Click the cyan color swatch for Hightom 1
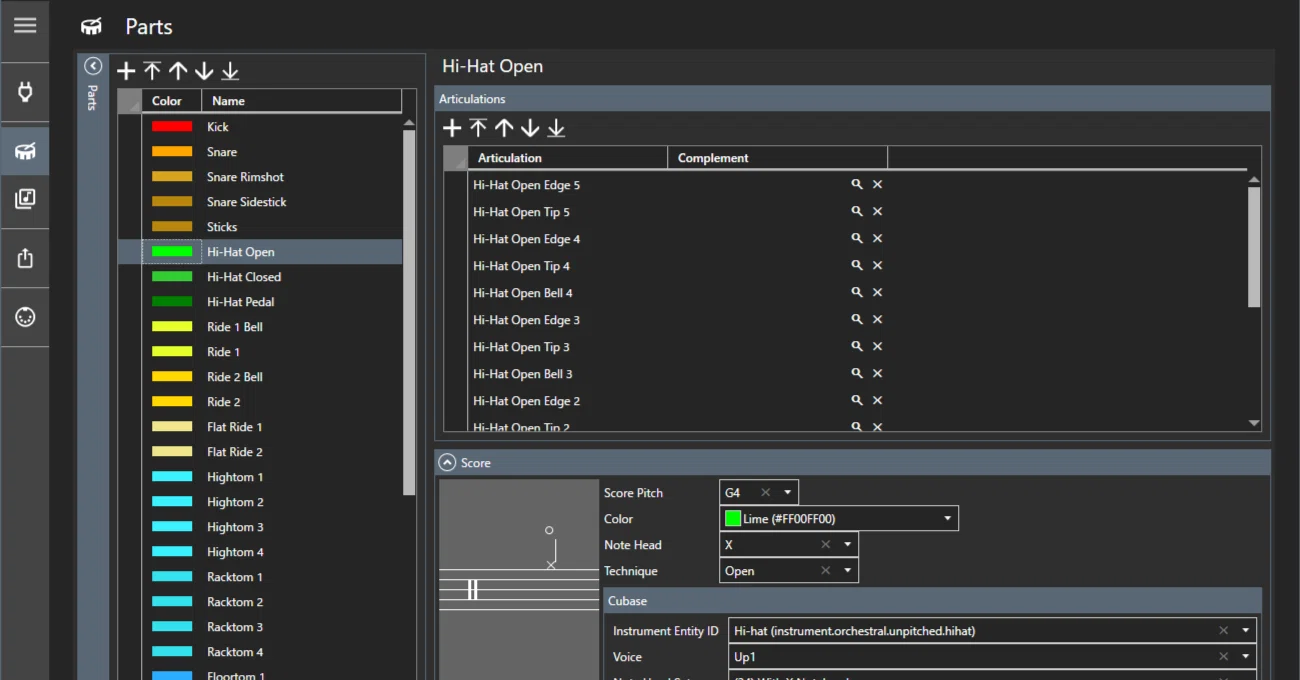 point(172,477)
